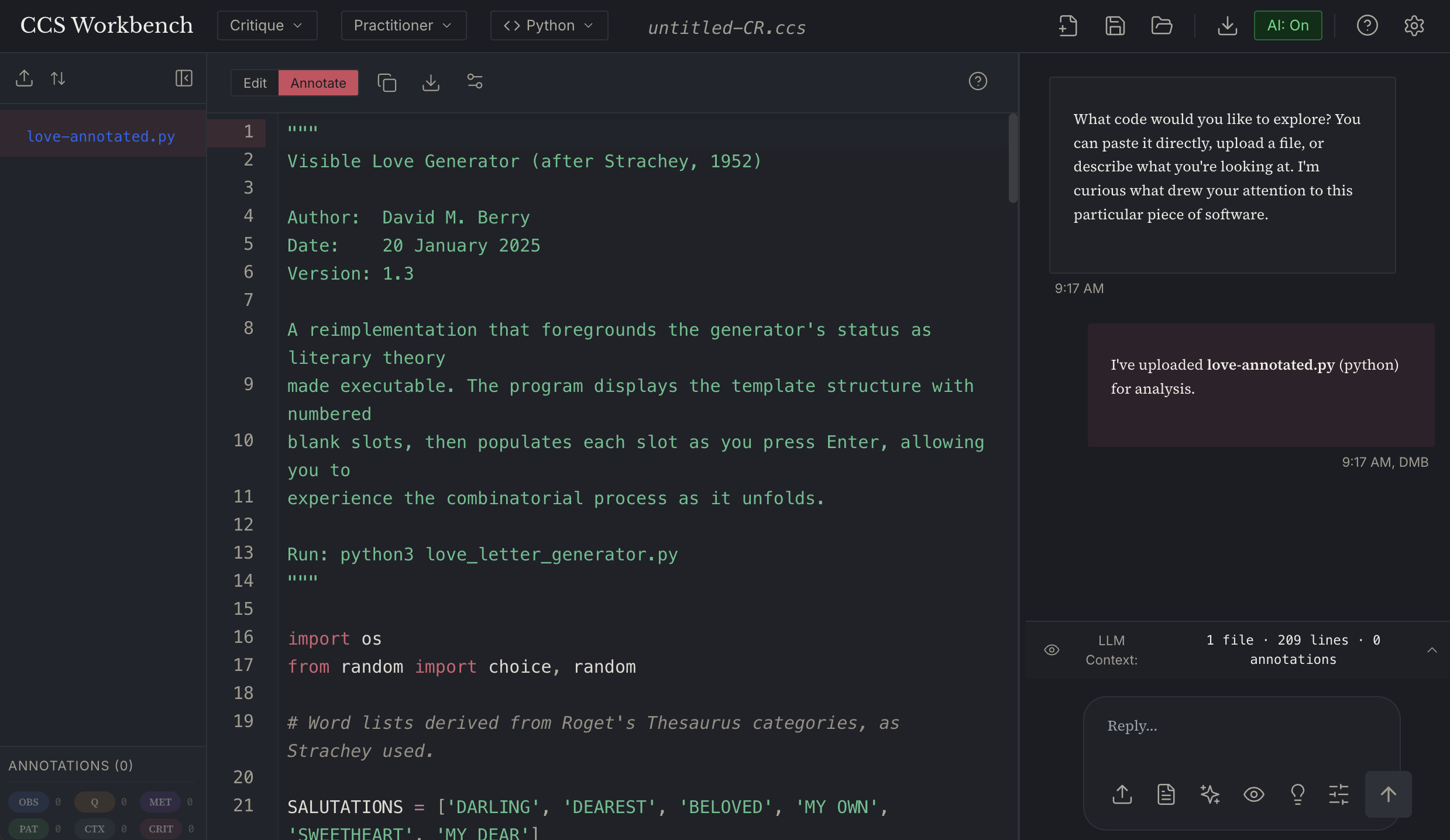The height and width of the screenshot is (840, 1450).
Task: Click the save floppy disk icon
Action: pos(1115,26)
